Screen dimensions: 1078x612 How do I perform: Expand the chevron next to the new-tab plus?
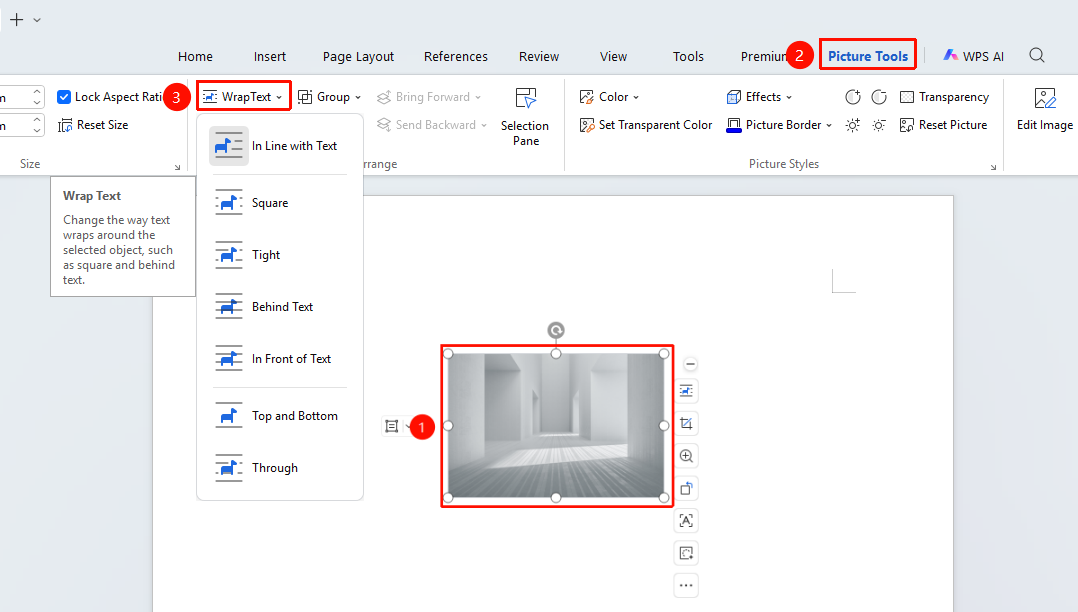37,20
